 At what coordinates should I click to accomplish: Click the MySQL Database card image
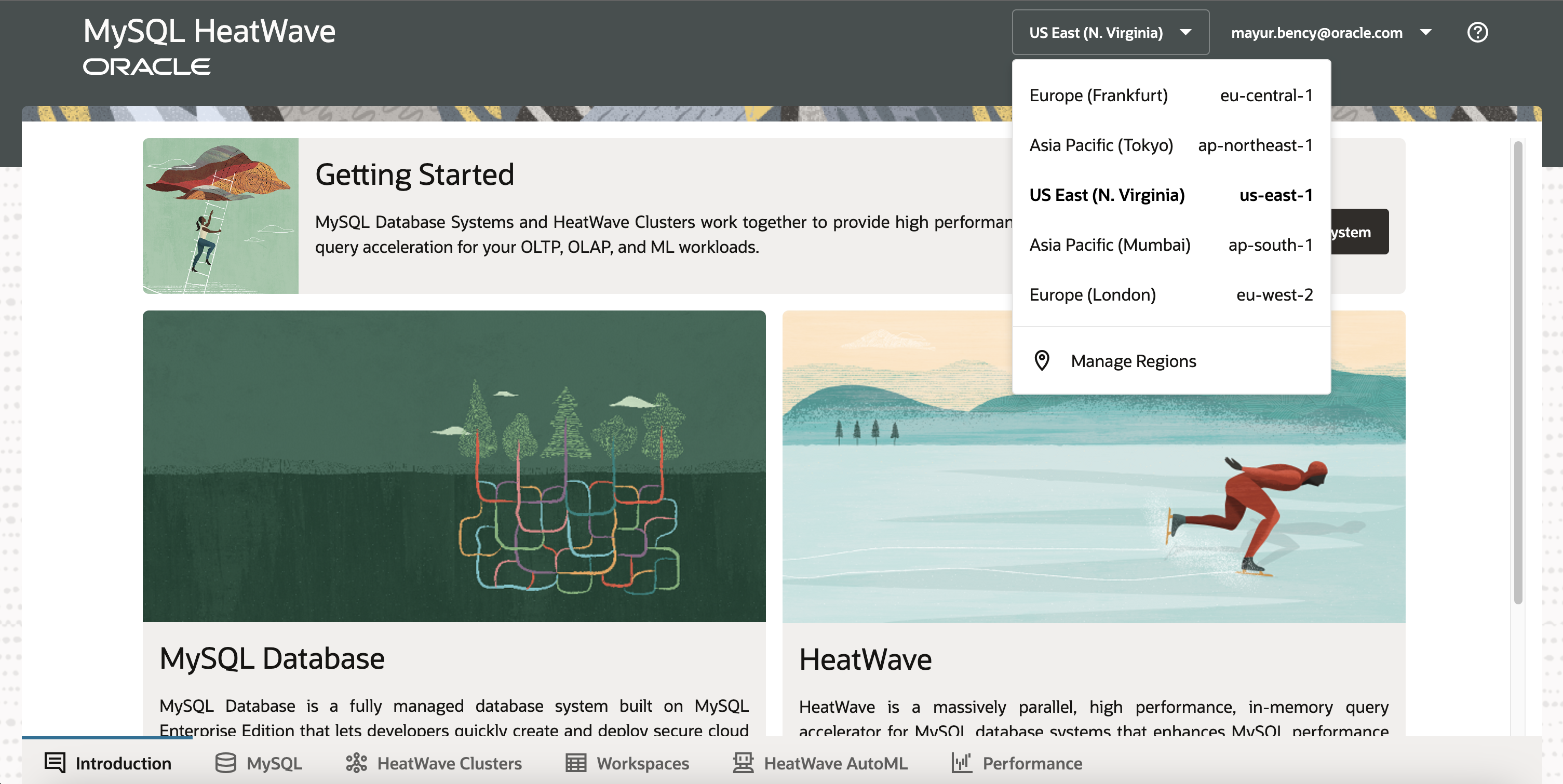tap(454, 466)
